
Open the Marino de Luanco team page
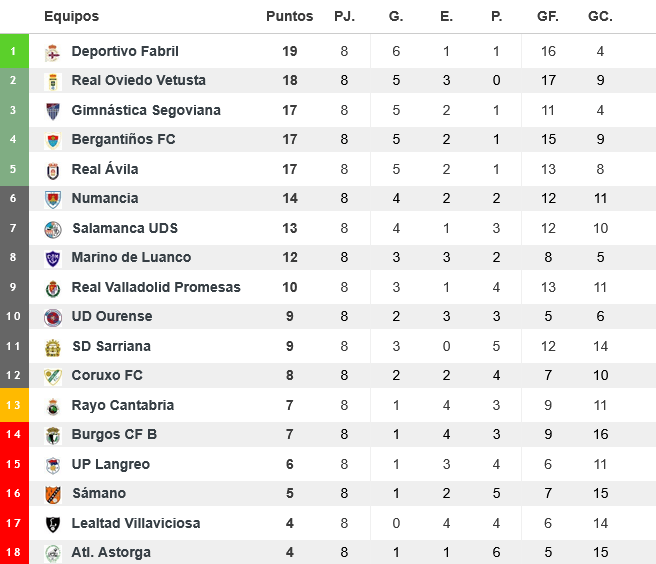(x=131, y=257)
